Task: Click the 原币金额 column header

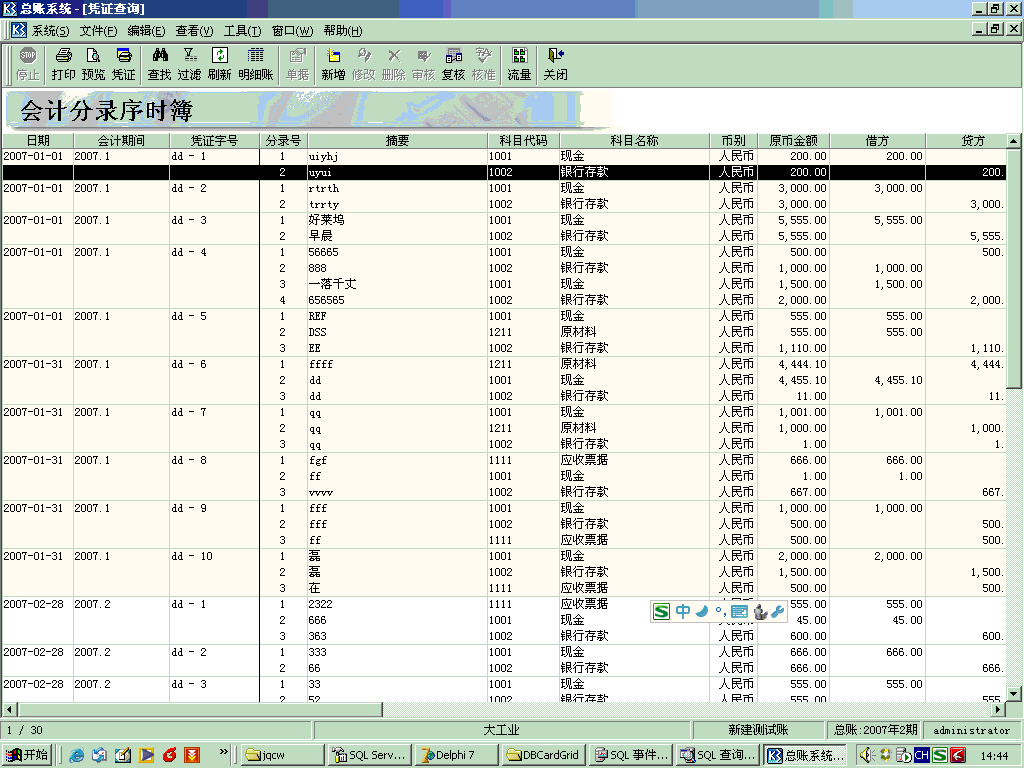Action: [x=792, y=141]
